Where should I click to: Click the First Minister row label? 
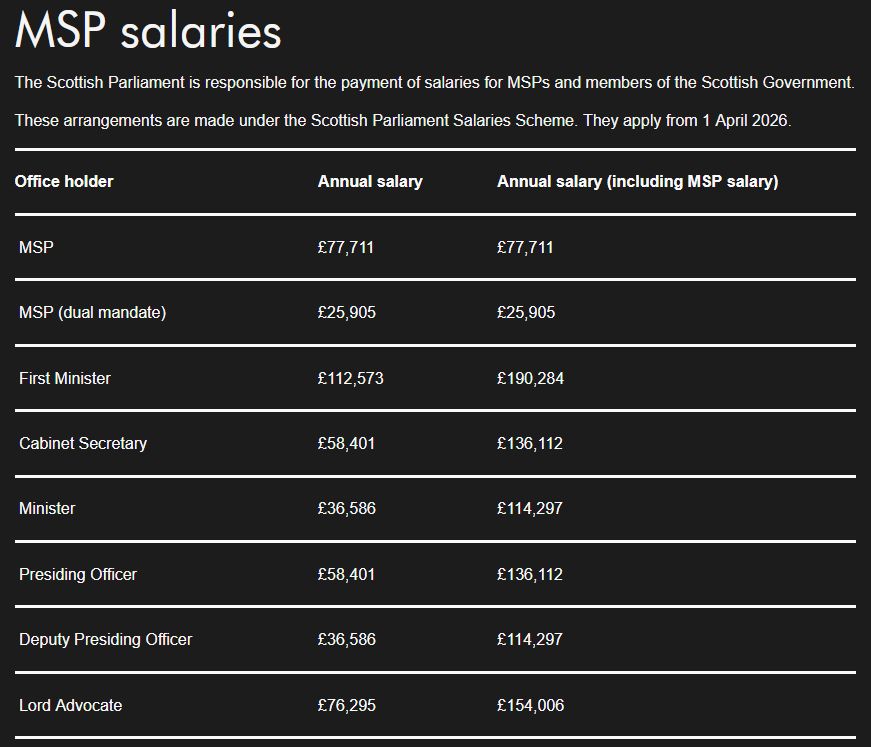point(64,378)
